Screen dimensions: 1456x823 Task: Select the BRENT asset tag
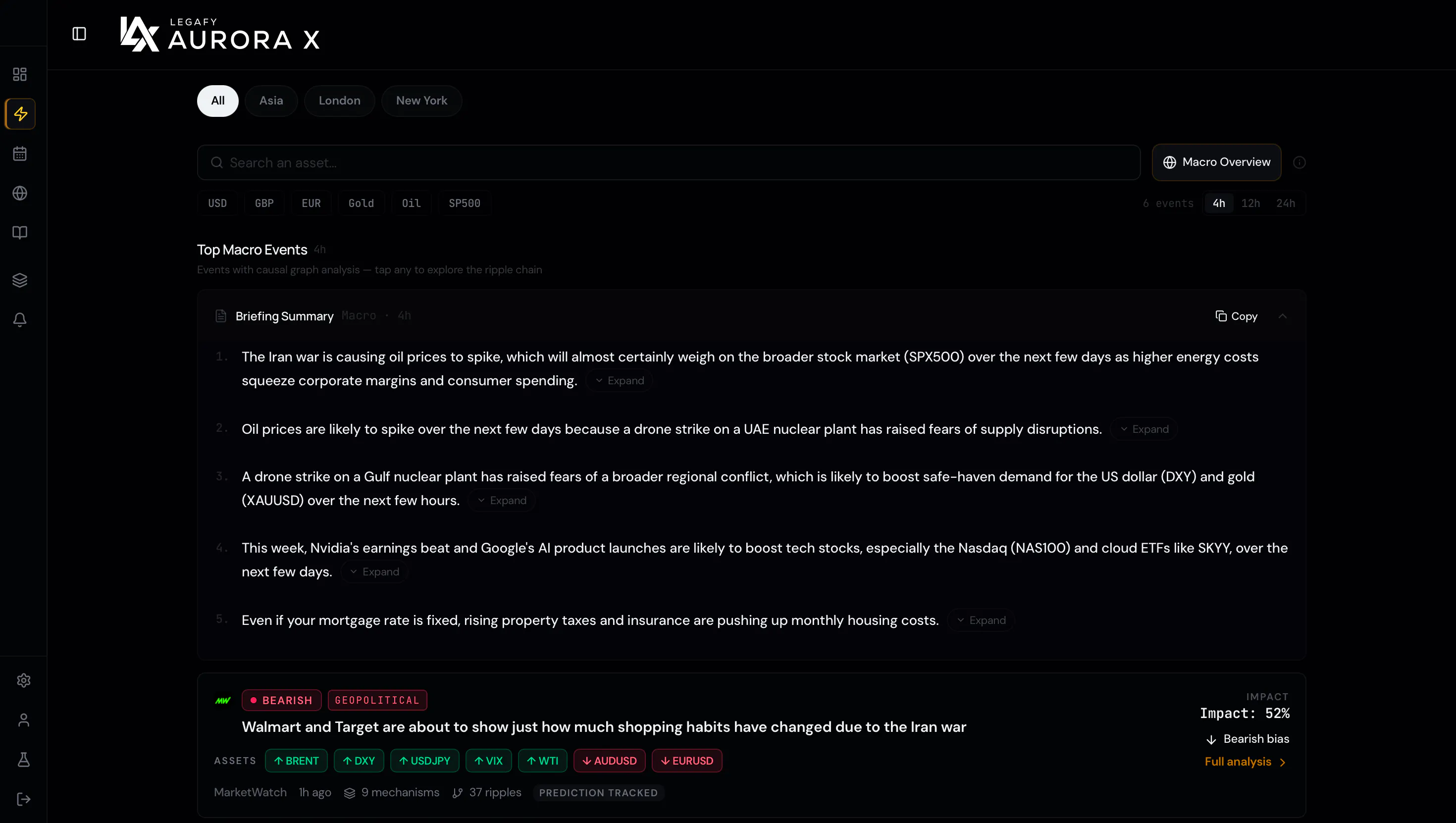click(296, 761)
